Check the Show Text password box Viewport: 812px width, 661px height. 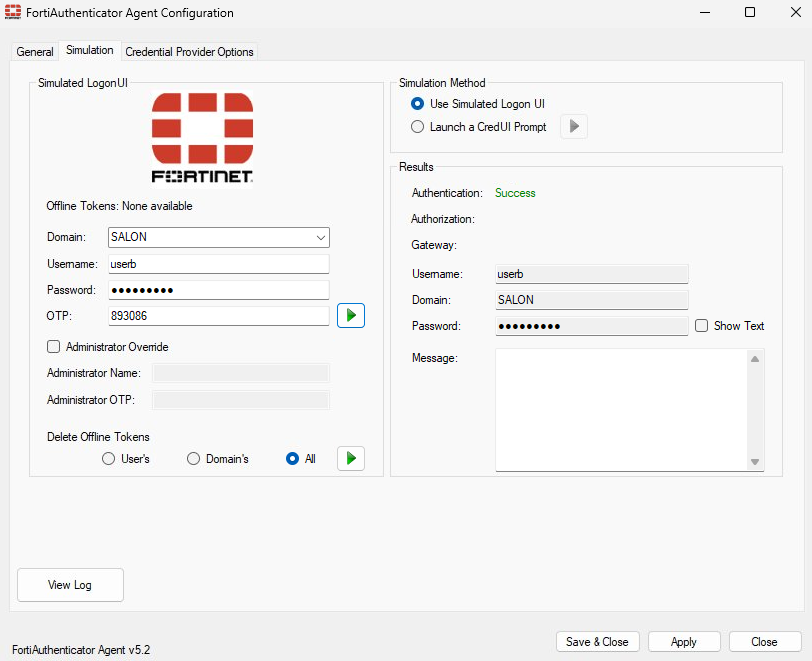(702, 326)
